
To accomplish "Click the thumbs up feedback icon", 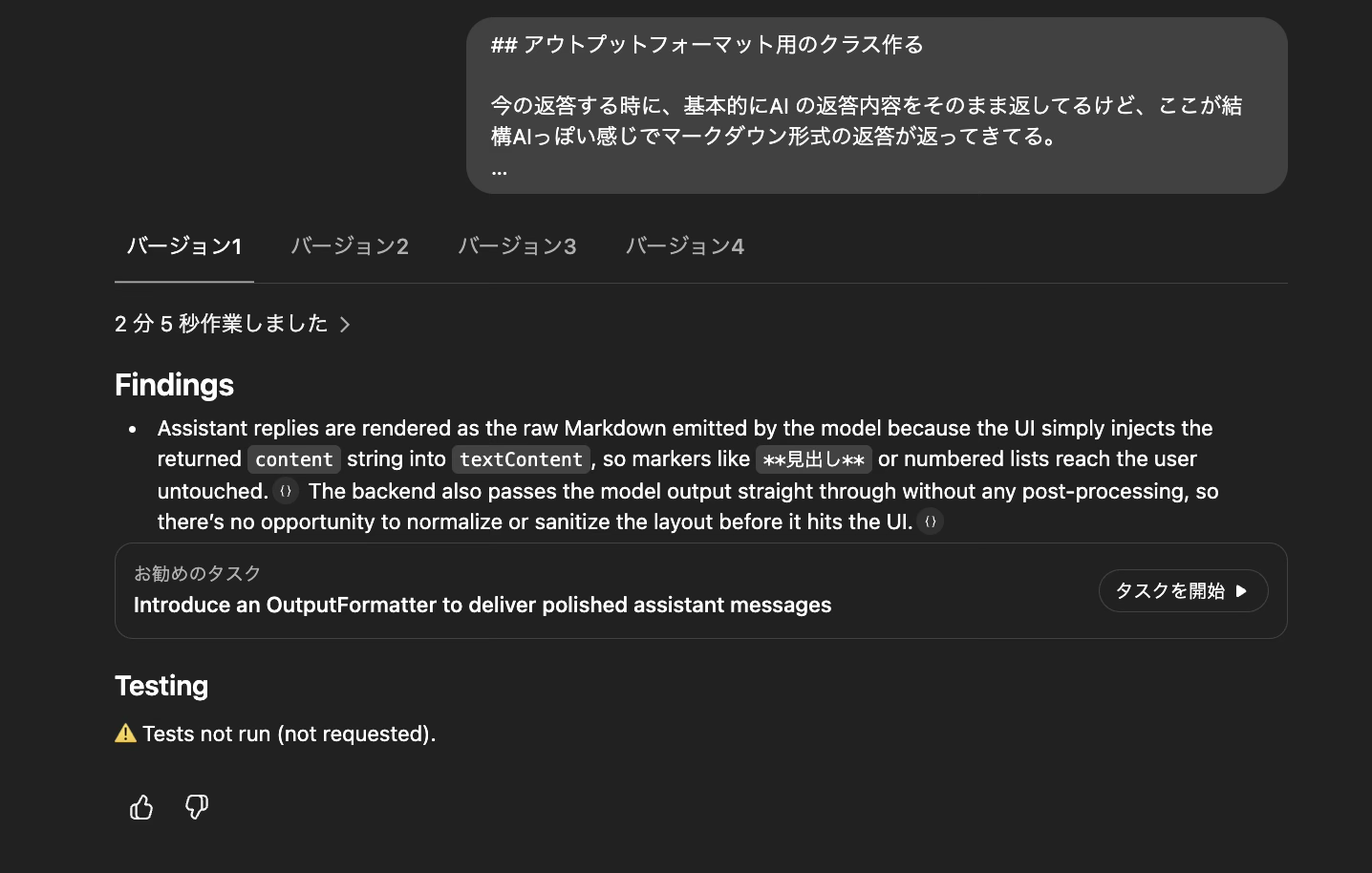I will coord(141,808).
